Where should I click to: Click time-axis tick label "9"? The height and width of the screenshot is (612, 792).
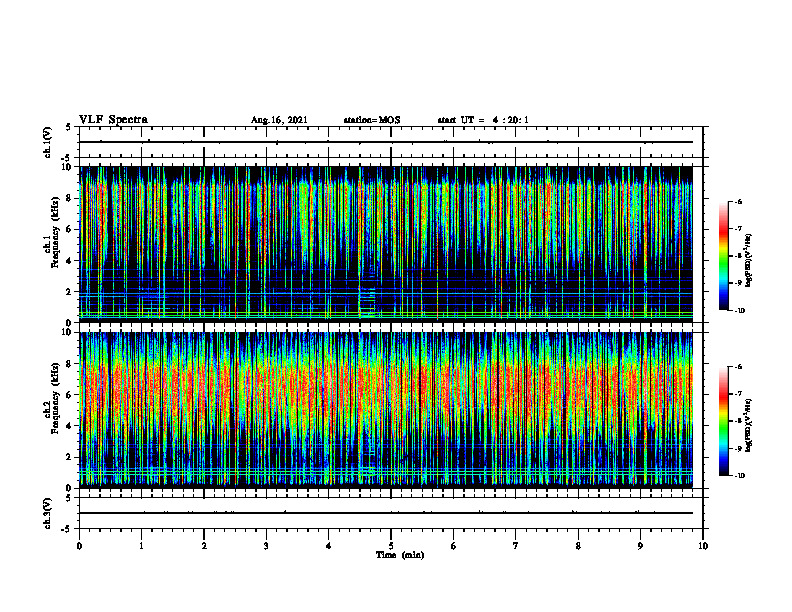click(x=640, y=546)
